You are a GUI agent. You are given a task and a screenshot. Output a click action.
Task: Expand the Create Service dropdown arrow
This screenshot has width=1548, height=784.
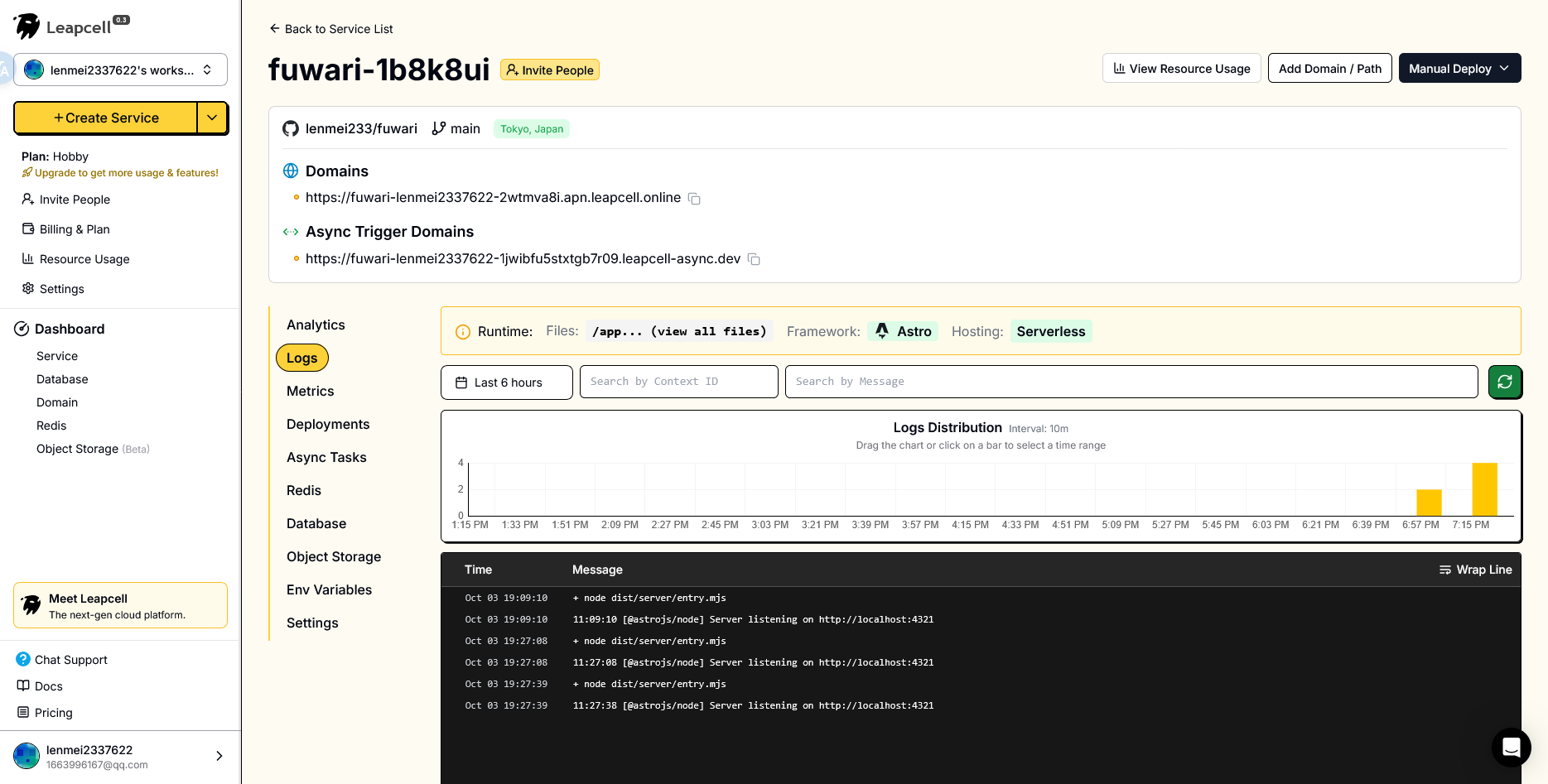(212, 118)
